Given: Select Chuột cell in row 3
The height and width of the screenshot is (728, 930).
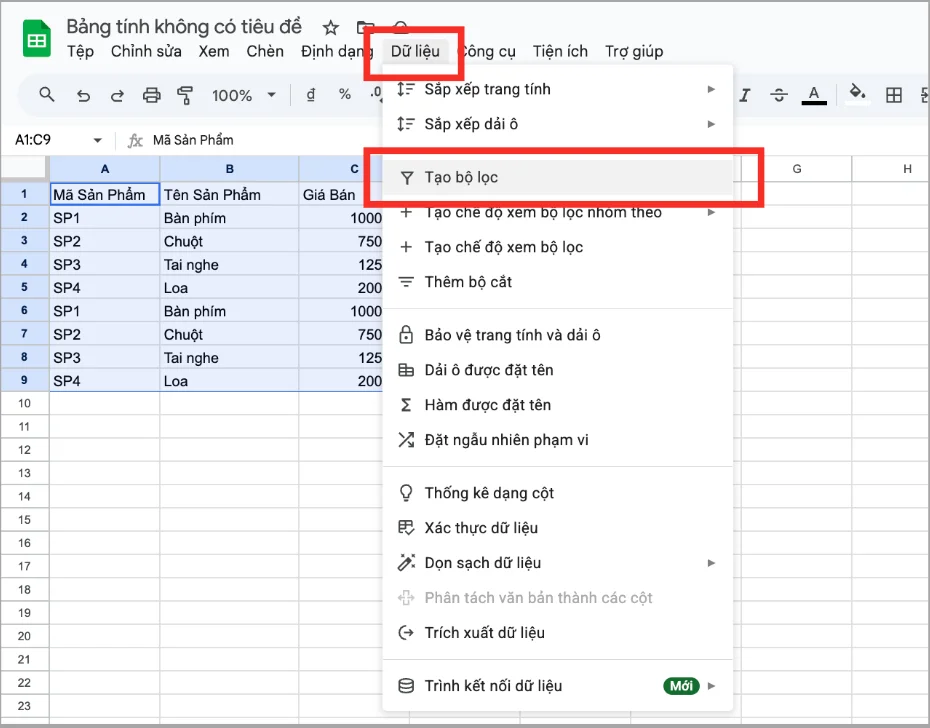Looking at the screenshot, I should coord(229,241).
